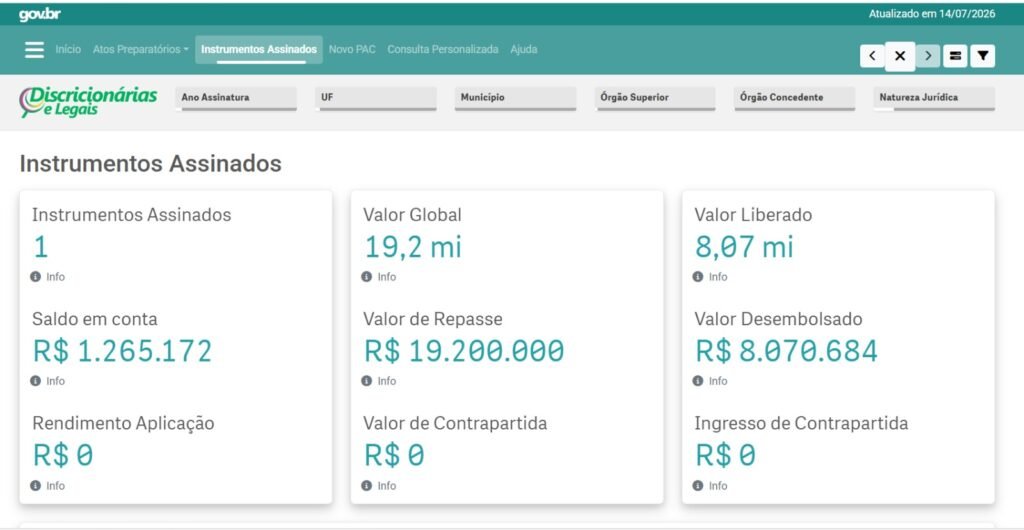This screenshot has height=530, width=1024.
Task: Open the hamburger menu icon
Action: 35,50
